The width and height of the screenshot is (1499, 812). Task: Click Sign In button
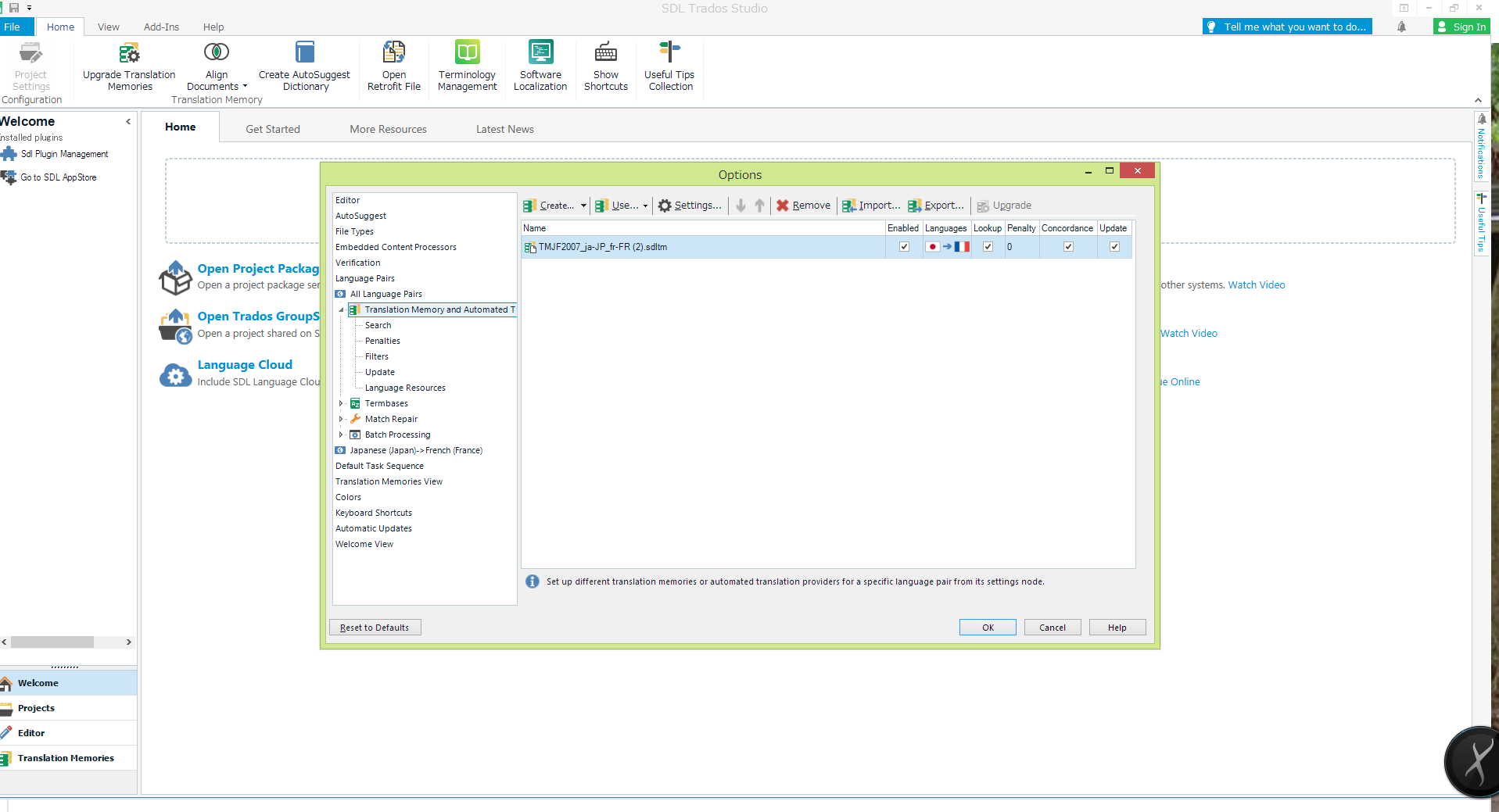pos(1461,27)
